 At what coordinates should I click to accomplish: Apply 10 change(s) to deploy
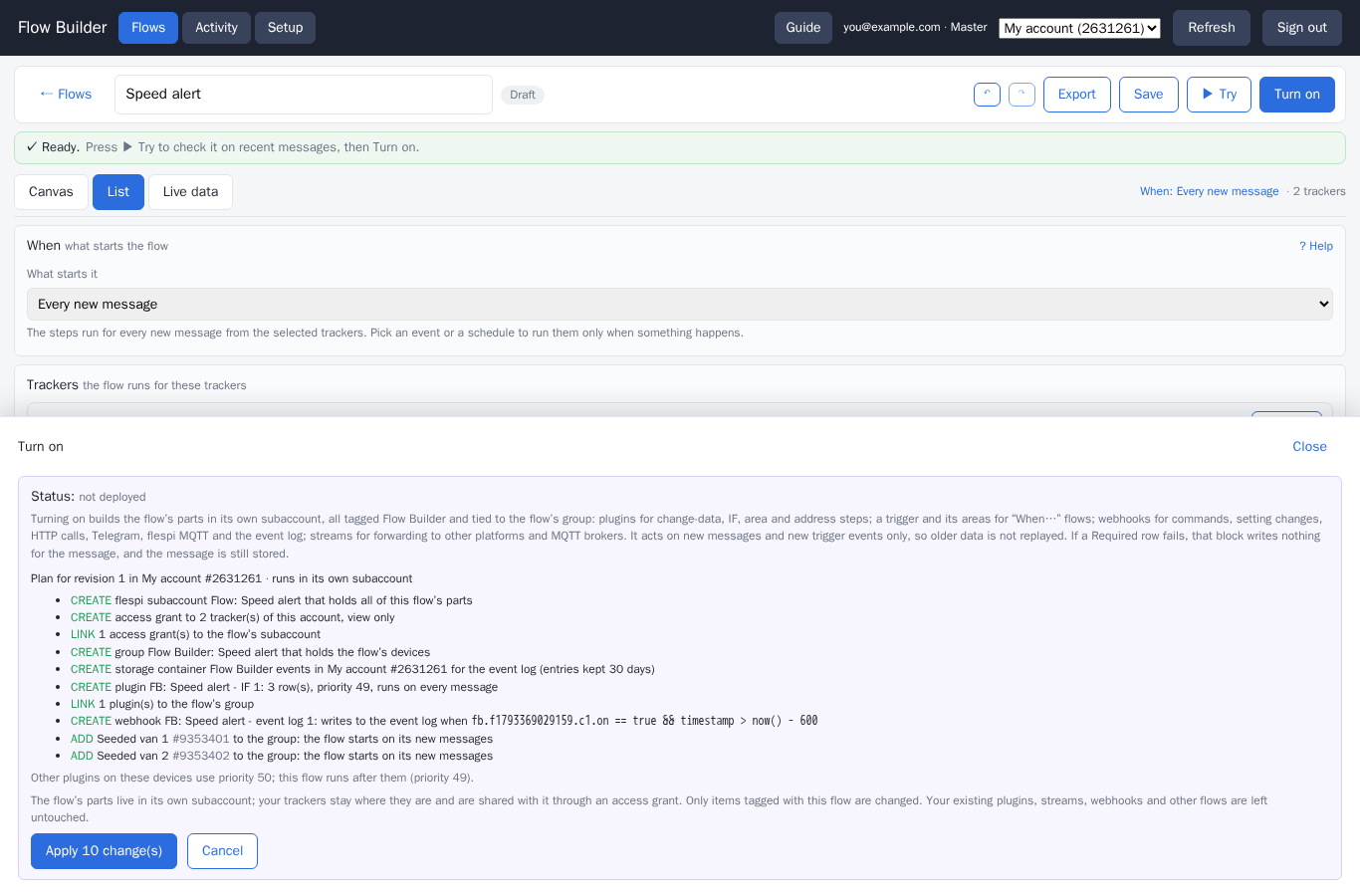pyautogui.click(x=104, y=851)
